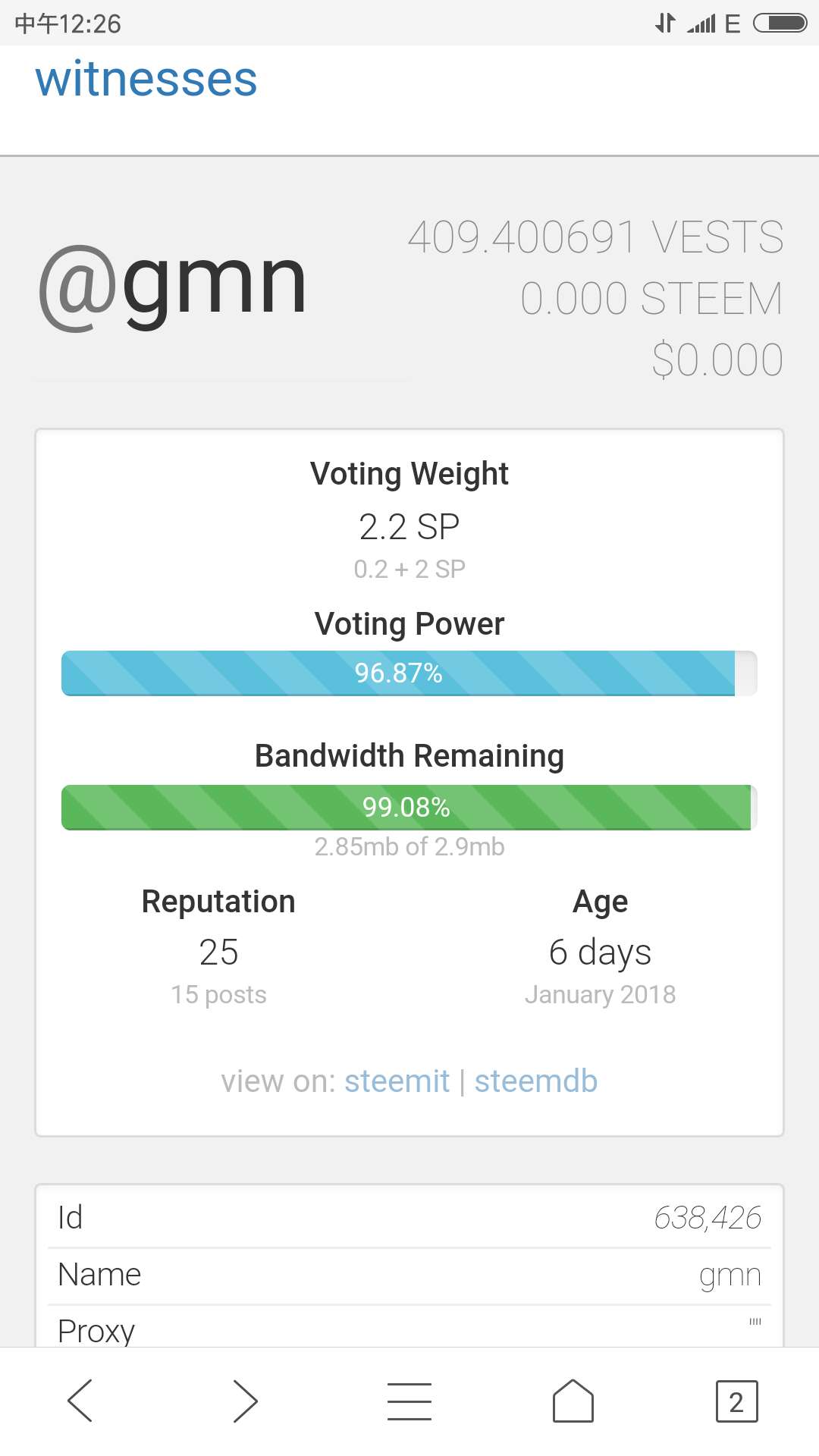The width and height of the screenshot is (819, 1456).
Task: Tap the 409.400691 VESTS balance
Action: pyautogui.click(x=595, y=237)
